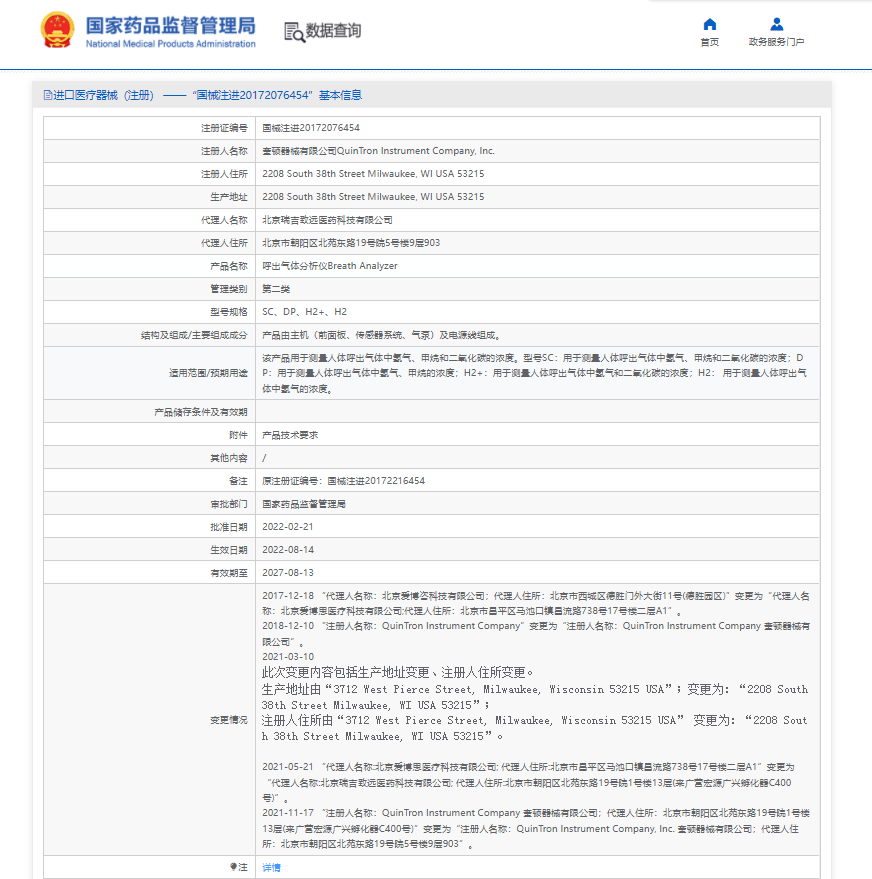
Task: Click National Medical Products Administration subtitle
Action: click(170, 44)
